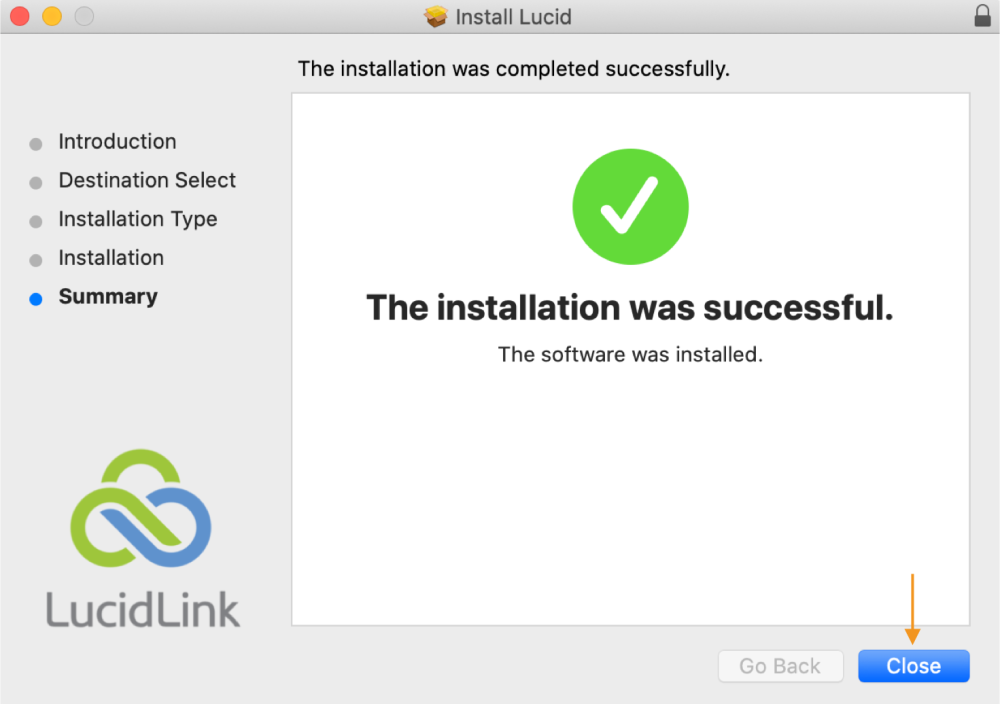The width and height of the screenshot is (1000, 704).
Task: Click the 'The software was installed.' text
Action: 630,354
